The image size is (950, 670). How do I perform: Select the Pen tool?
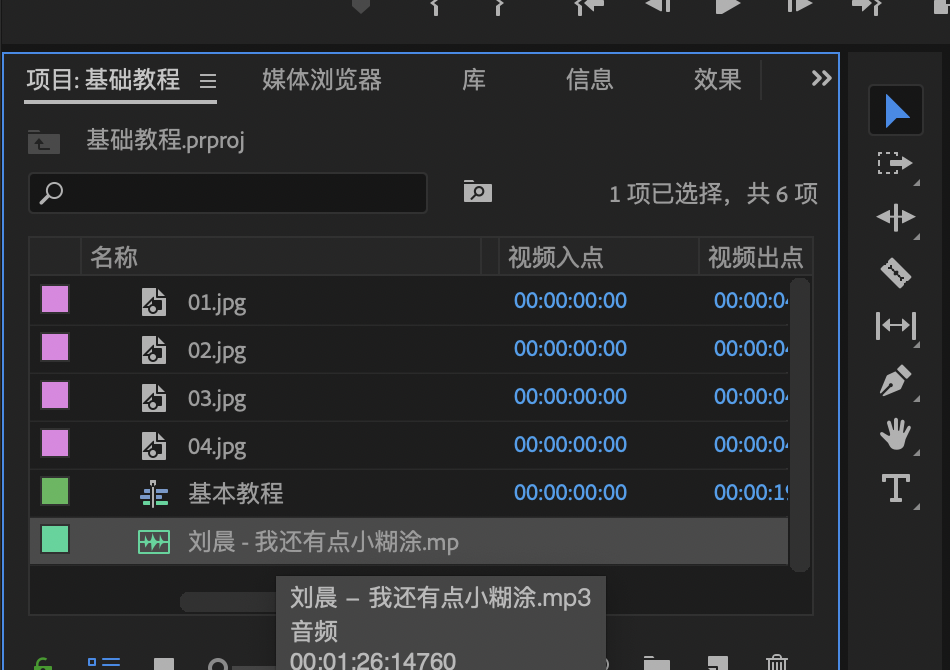tap(895, 380)
